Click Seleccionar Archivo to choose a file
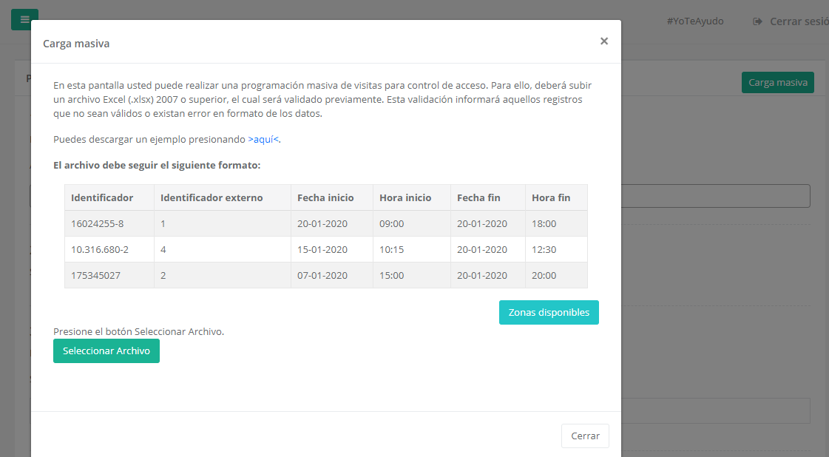The height and width of the screenshot is (457, 829). (x=106, y=351)
